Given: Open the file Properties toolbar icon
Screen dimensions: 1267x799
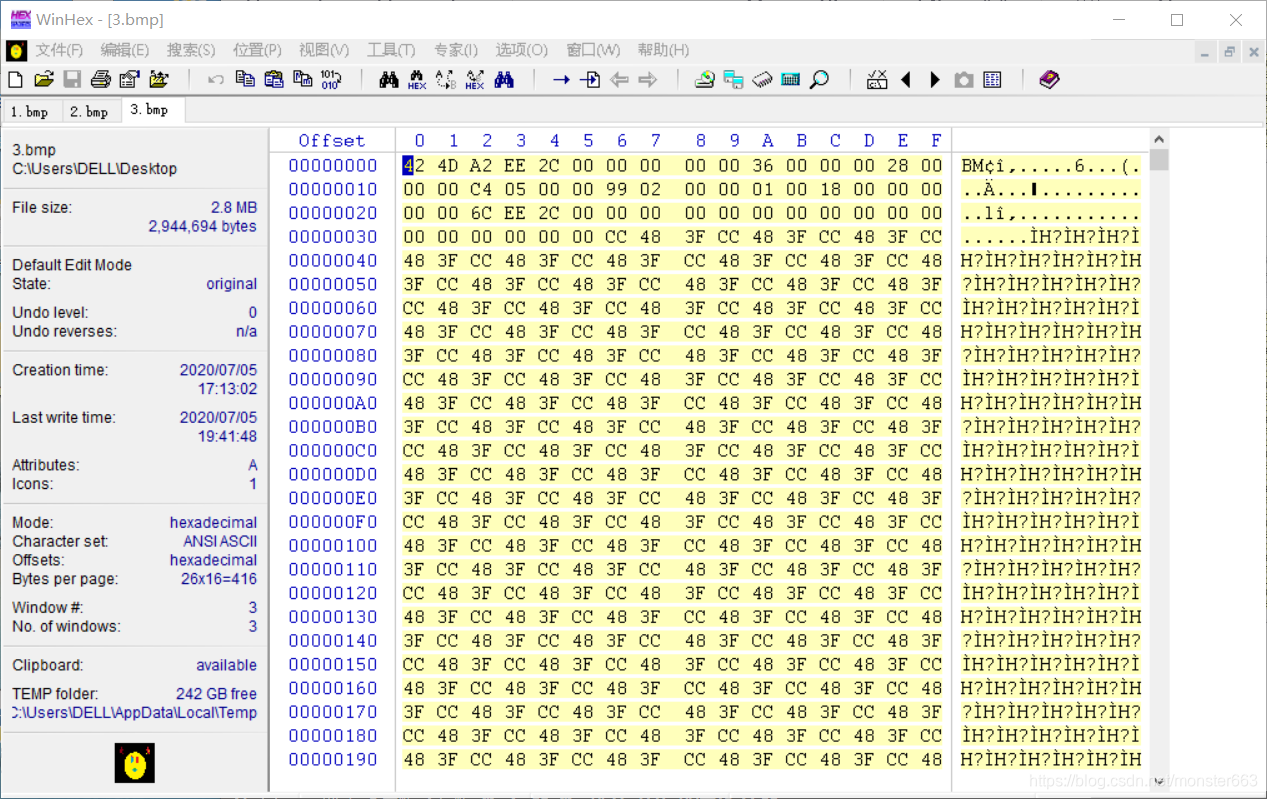Looking at the screenshot, I should pyautogui.click(x=130, y=79).
